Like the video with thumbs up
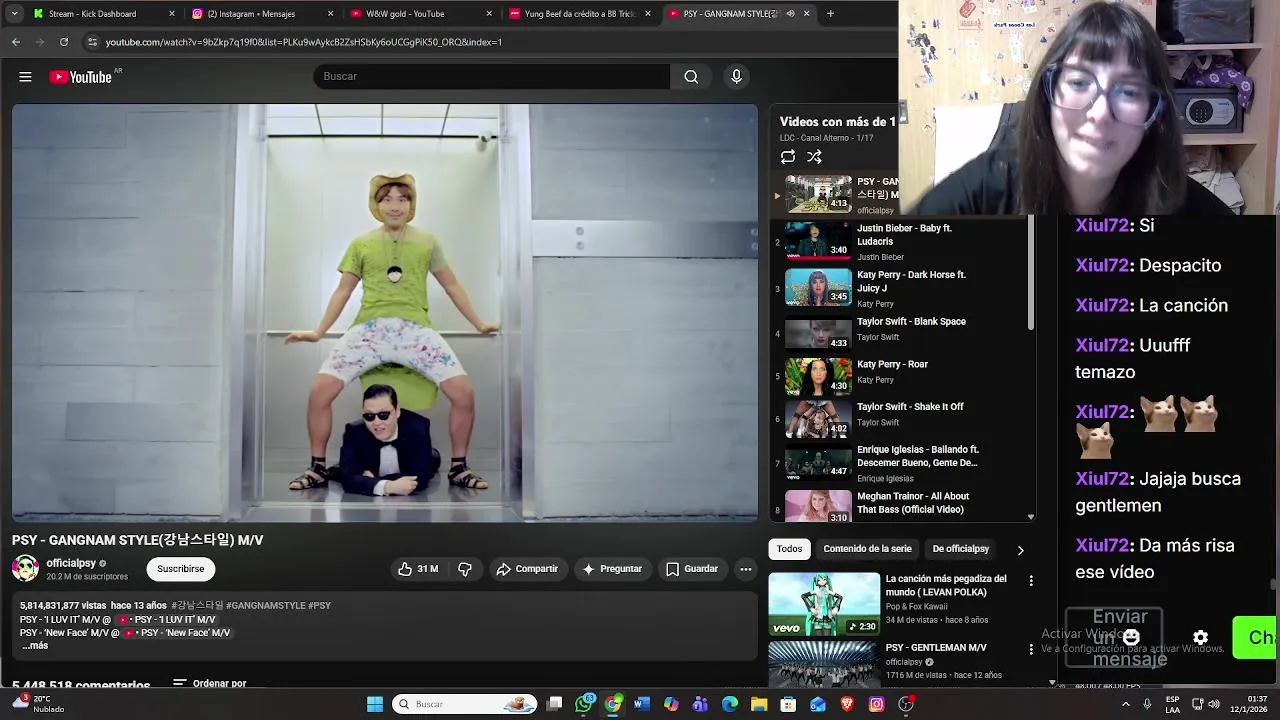Image resolution: width=1280 pixels, height=720 pixels. [418, 569]
